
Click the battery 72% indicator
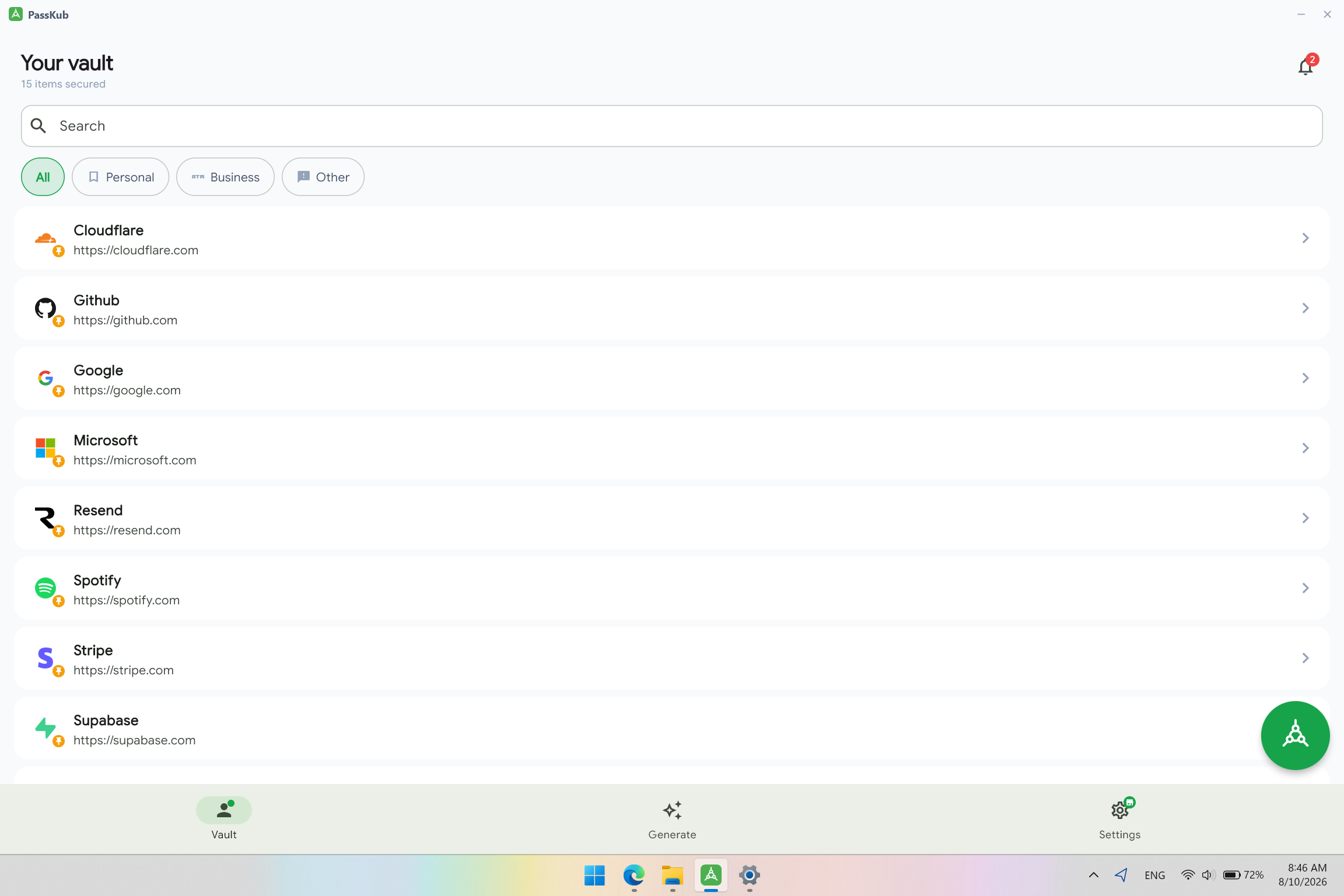[x=1243, y=875]
